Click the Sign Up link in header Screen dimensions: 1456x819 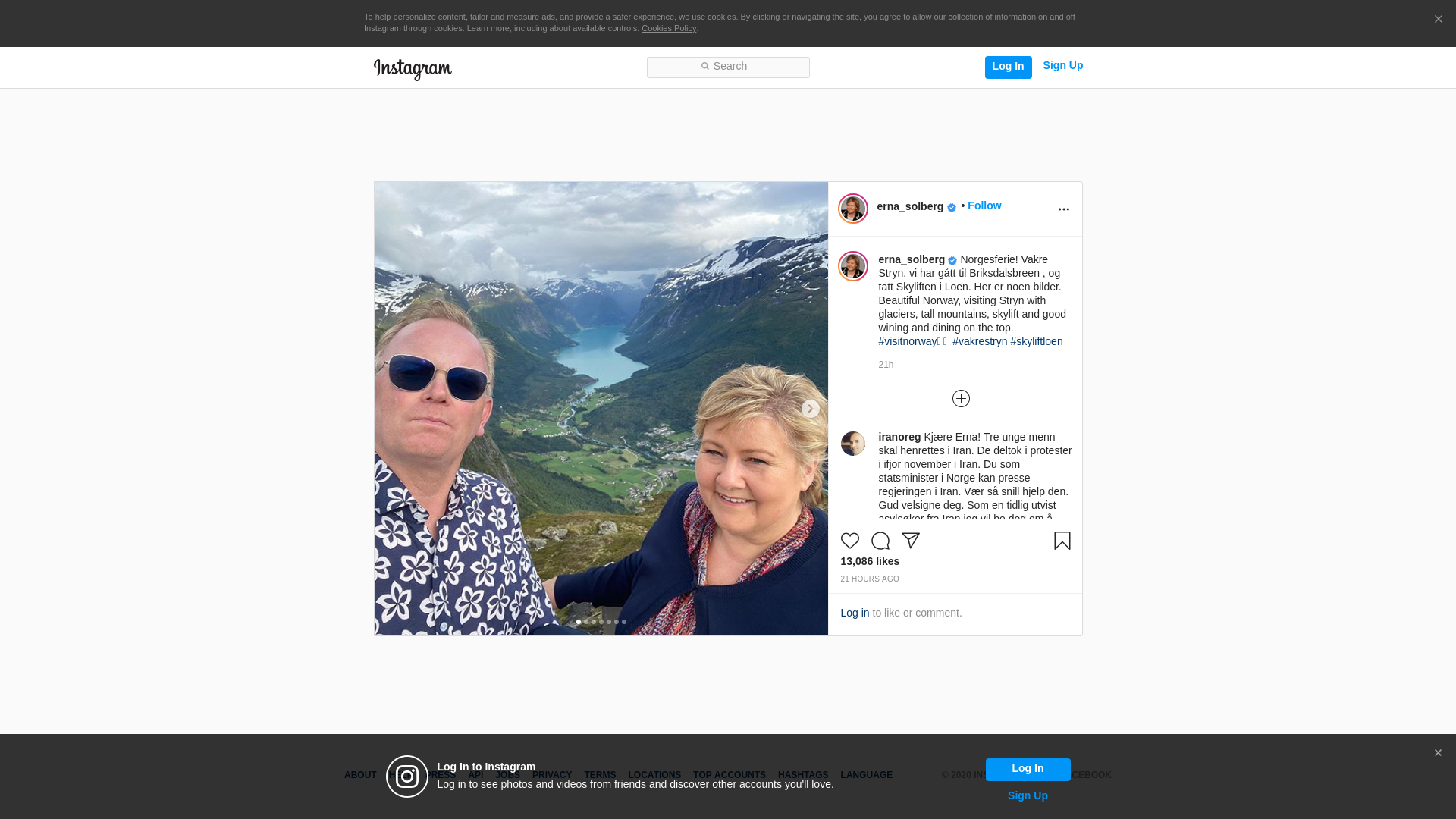click(1062, 66)
